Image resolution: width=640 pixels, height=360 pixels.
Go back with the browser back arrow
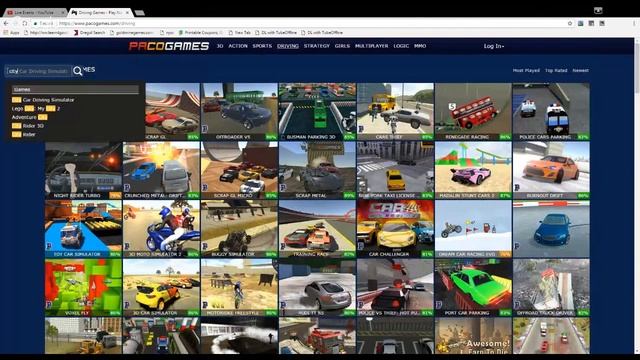pyautogui.click(x=6, y=23)
